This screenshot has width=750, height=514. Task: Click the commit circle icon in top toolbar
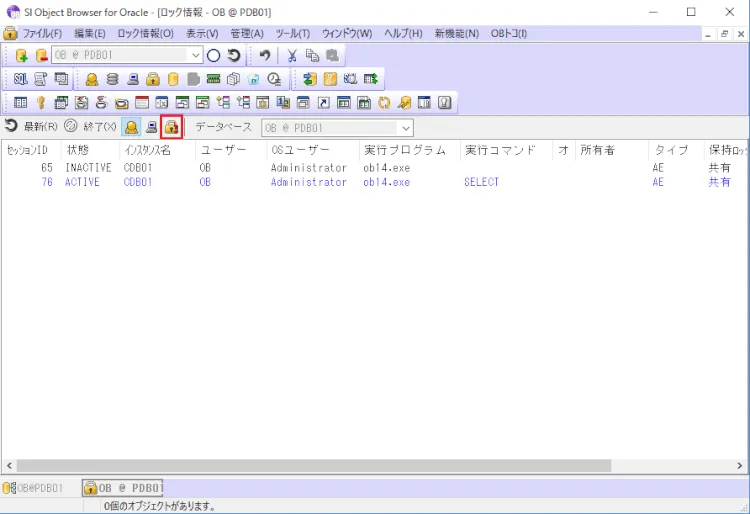(213, 55)
